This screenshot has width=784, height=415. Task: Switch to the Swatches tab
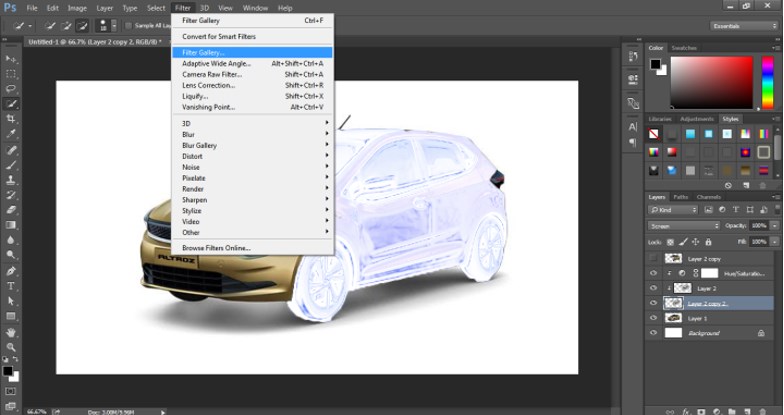point(684,48)
